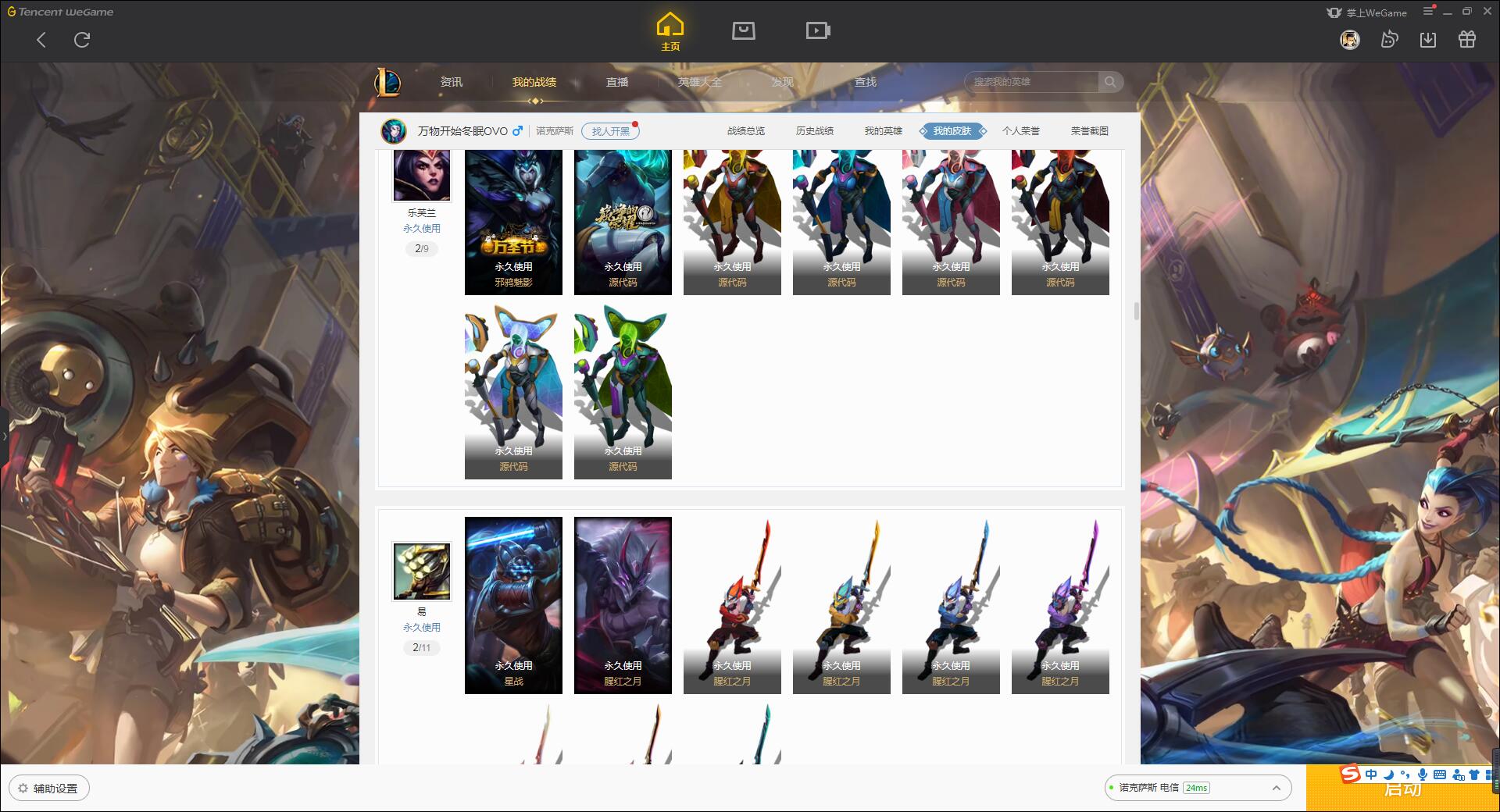This screenshot has width=1500, height=812.
Task: Open the download manager icon
Action: [1428, 40]
